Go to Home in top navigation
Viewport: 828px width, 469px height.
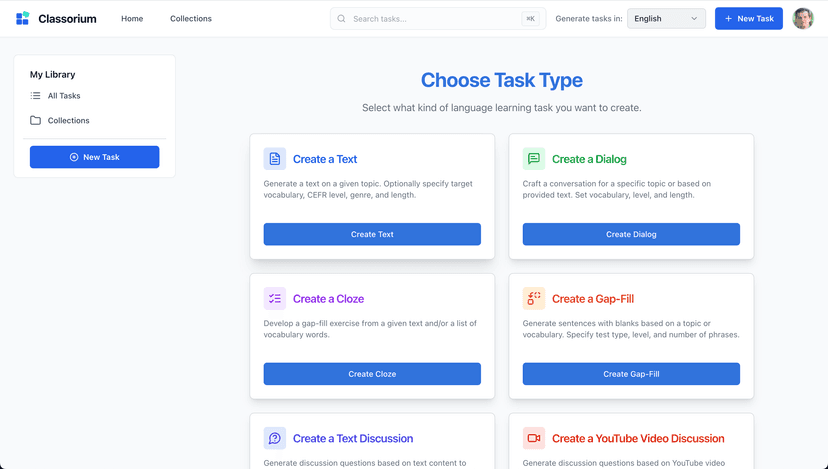tap(132, 19)
